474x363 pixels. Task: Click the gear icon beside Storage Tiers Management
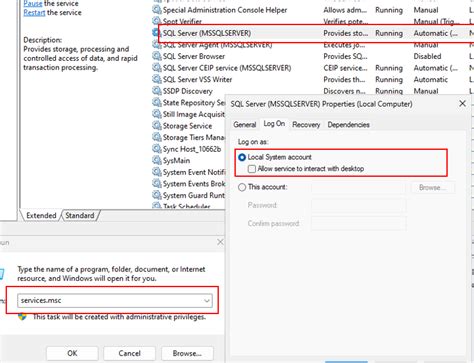tap(157, 137)
